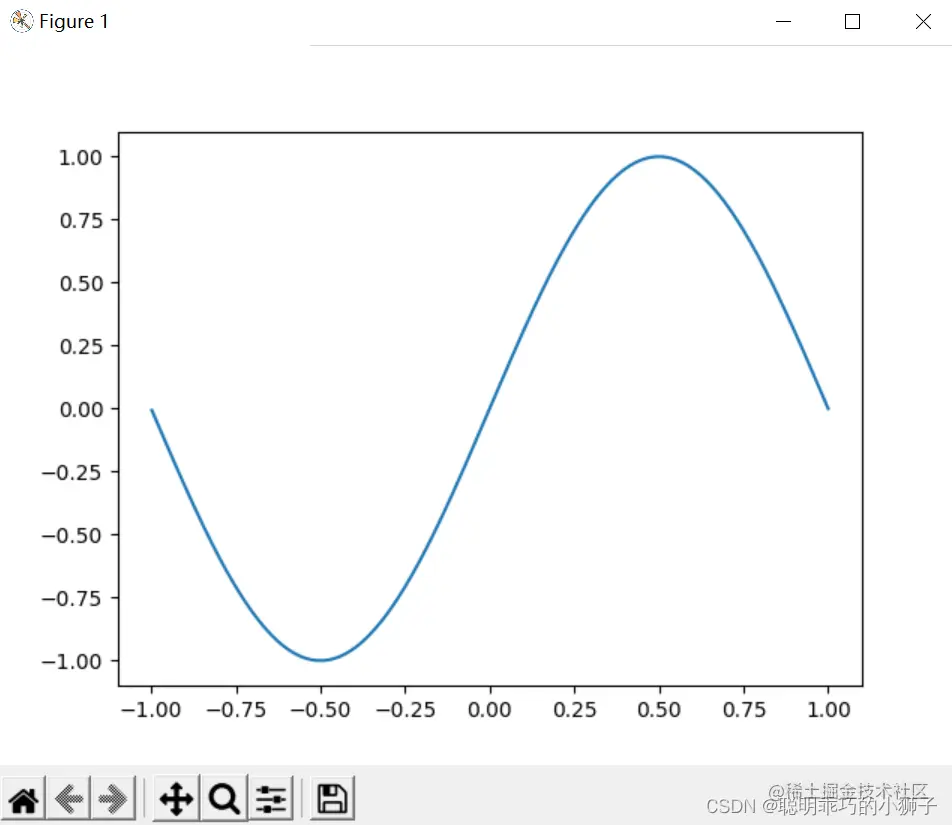The image size is (952, 825).
Task: Go back to the previous view
Action: (68, 799)
